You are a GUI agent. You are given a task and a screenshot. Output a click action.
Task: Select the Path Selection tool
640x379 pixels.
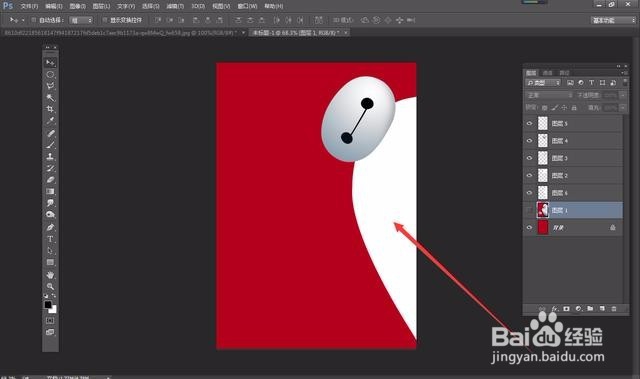coord(50,250)
